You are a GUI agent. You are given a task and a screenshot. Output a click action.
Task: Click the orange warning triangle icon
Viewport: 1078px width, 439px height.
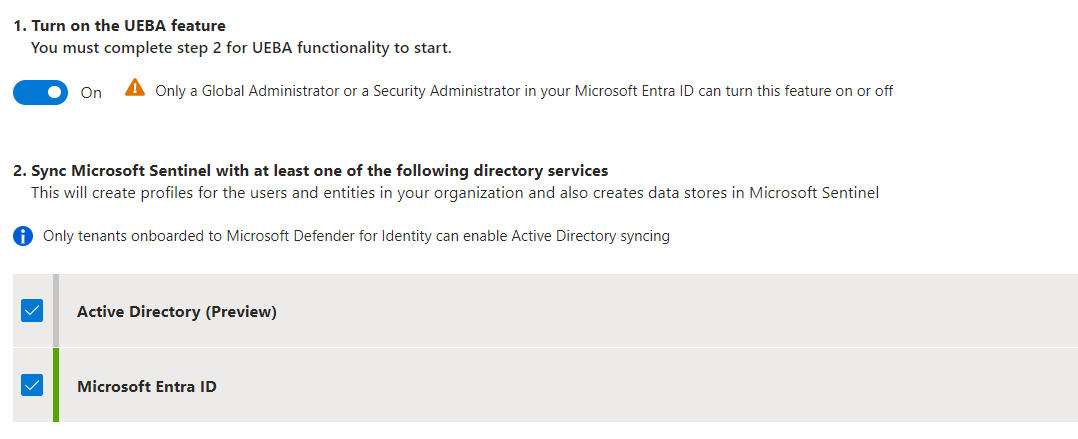[135, 87]
